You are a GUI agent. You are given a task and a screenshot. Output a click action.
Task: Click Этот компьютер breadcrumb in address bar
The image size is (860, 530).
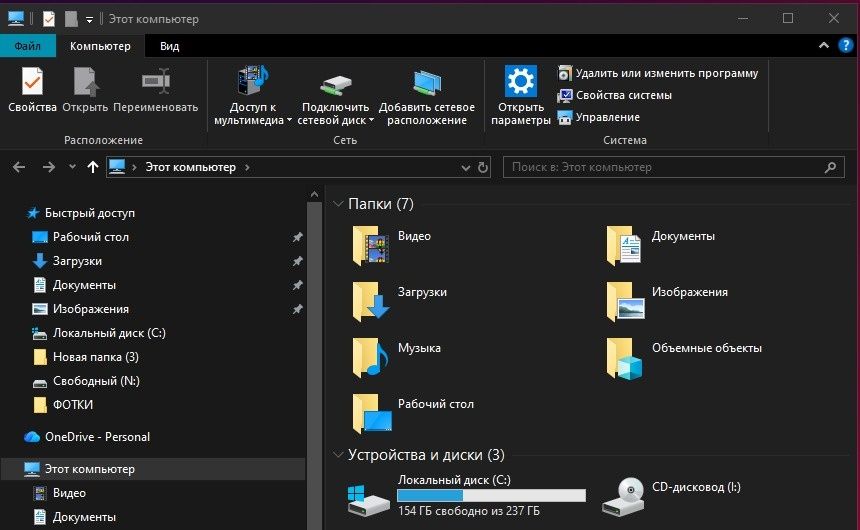190,167
